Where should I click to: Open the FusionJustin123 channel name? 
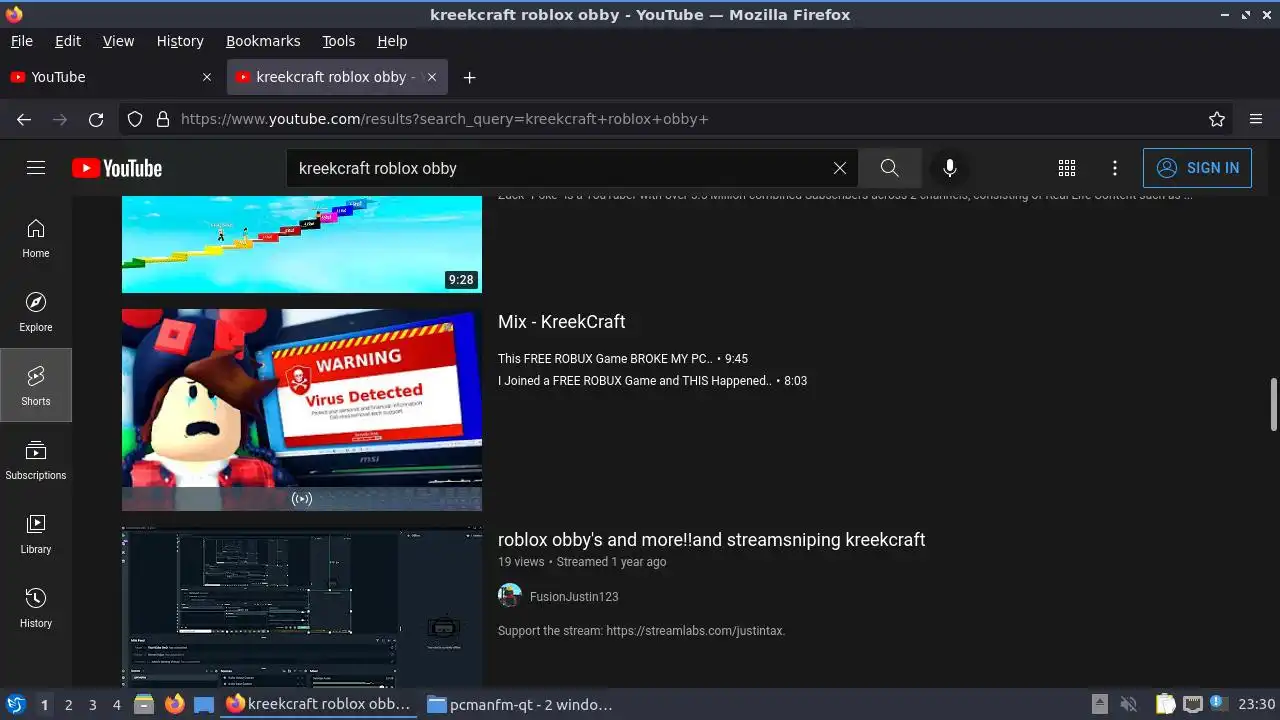[574, 597]
